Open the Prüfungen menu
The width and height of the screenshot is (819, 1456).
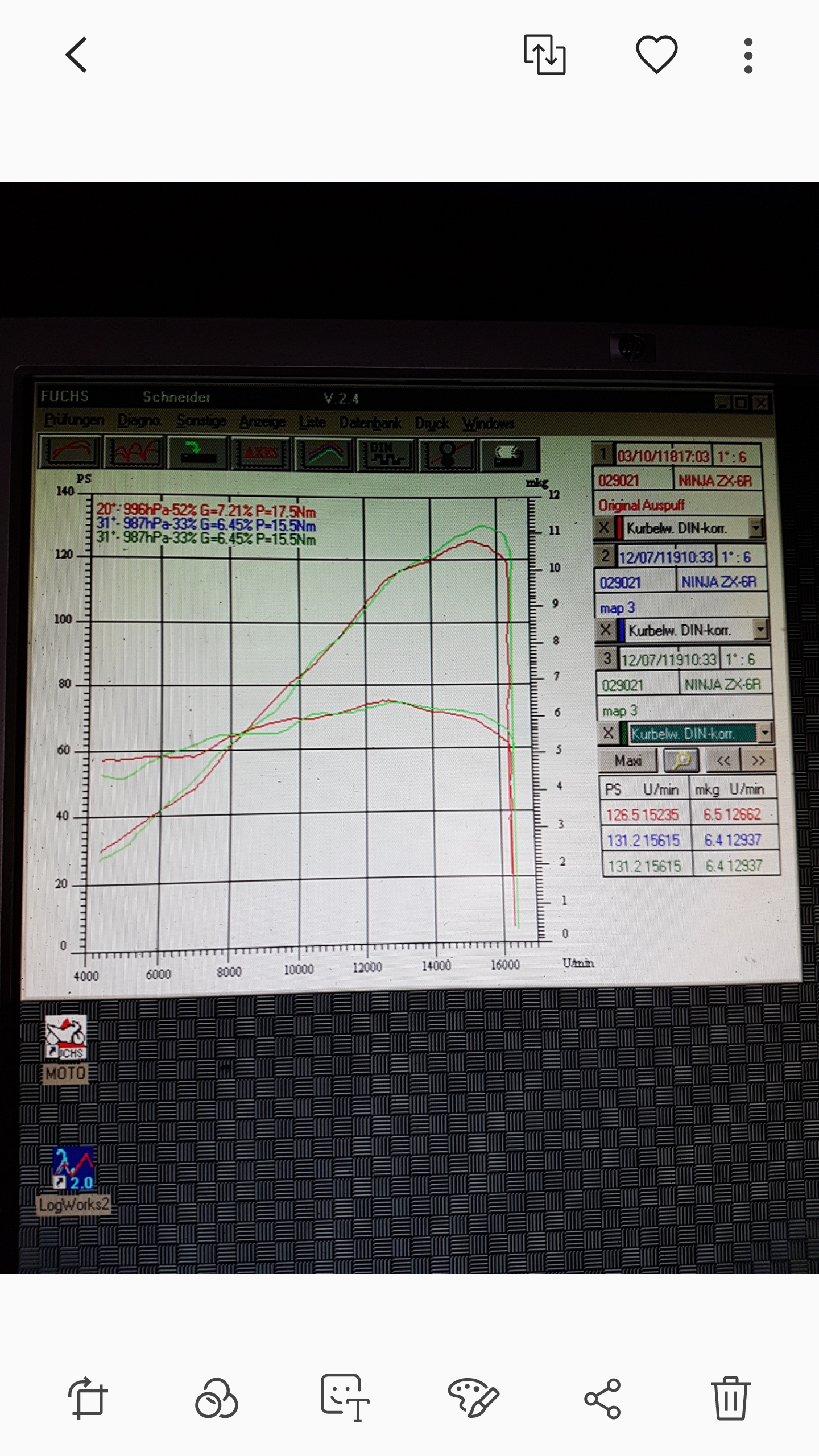point(74,420)
